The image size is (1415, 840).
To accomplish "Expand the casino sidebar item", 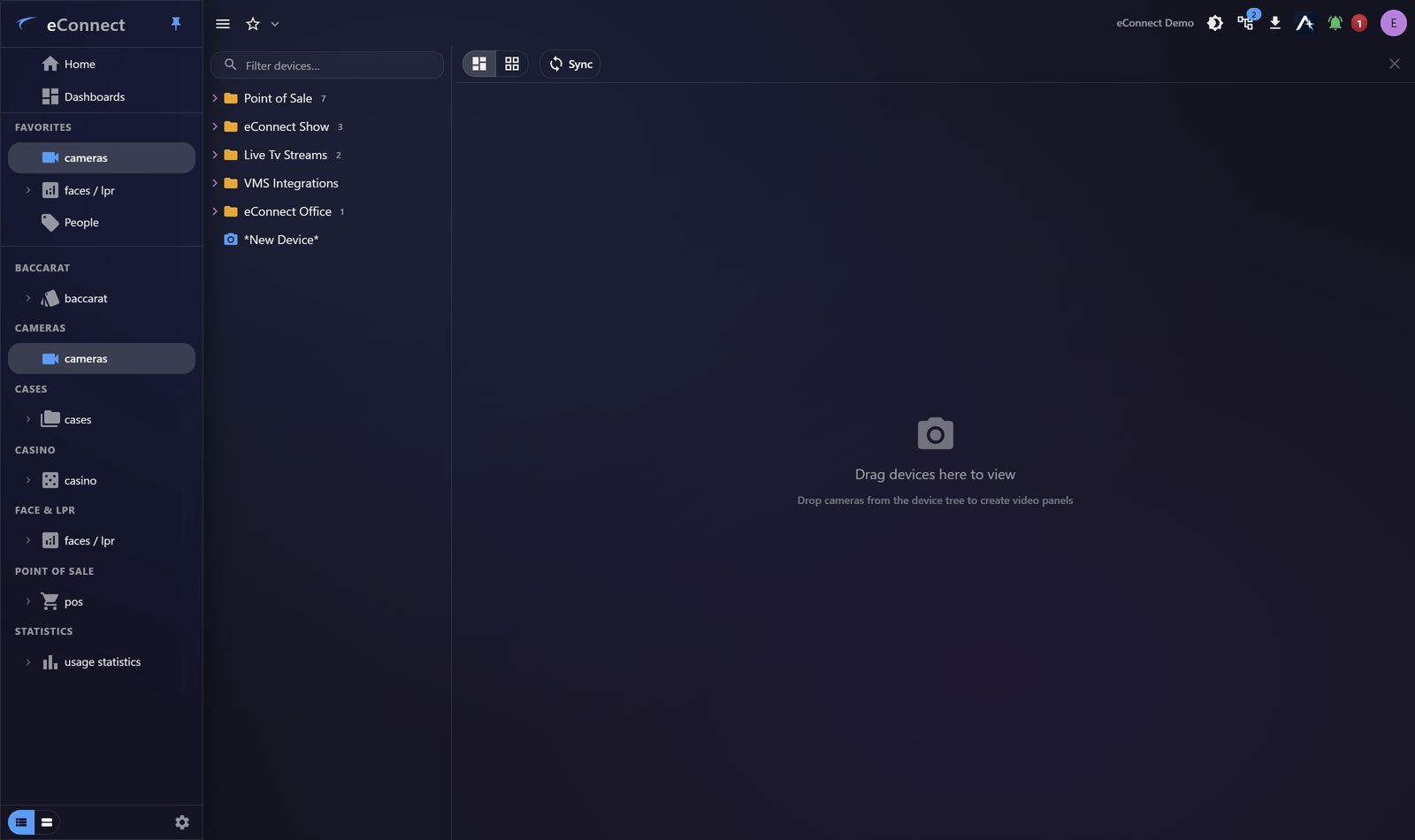I will [x=28, y=480].
